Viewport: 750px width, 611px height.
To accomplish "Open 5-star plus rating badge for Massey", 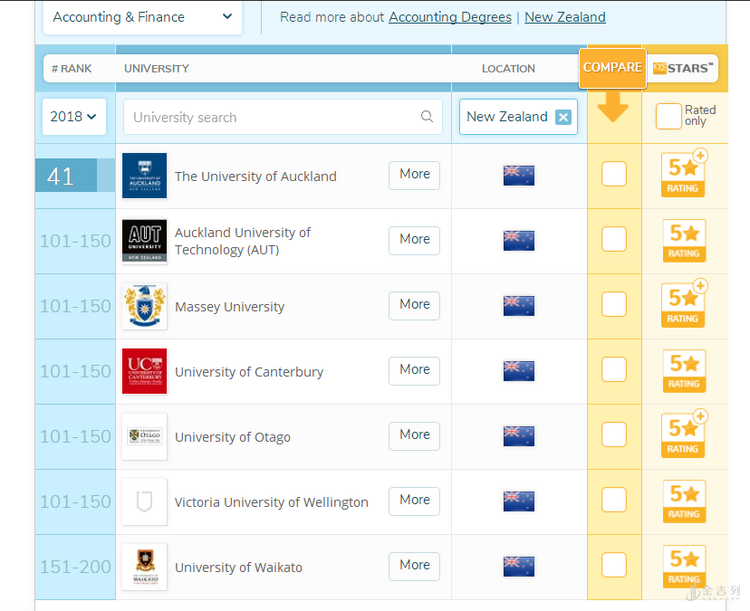I will (x=684, y=305).
